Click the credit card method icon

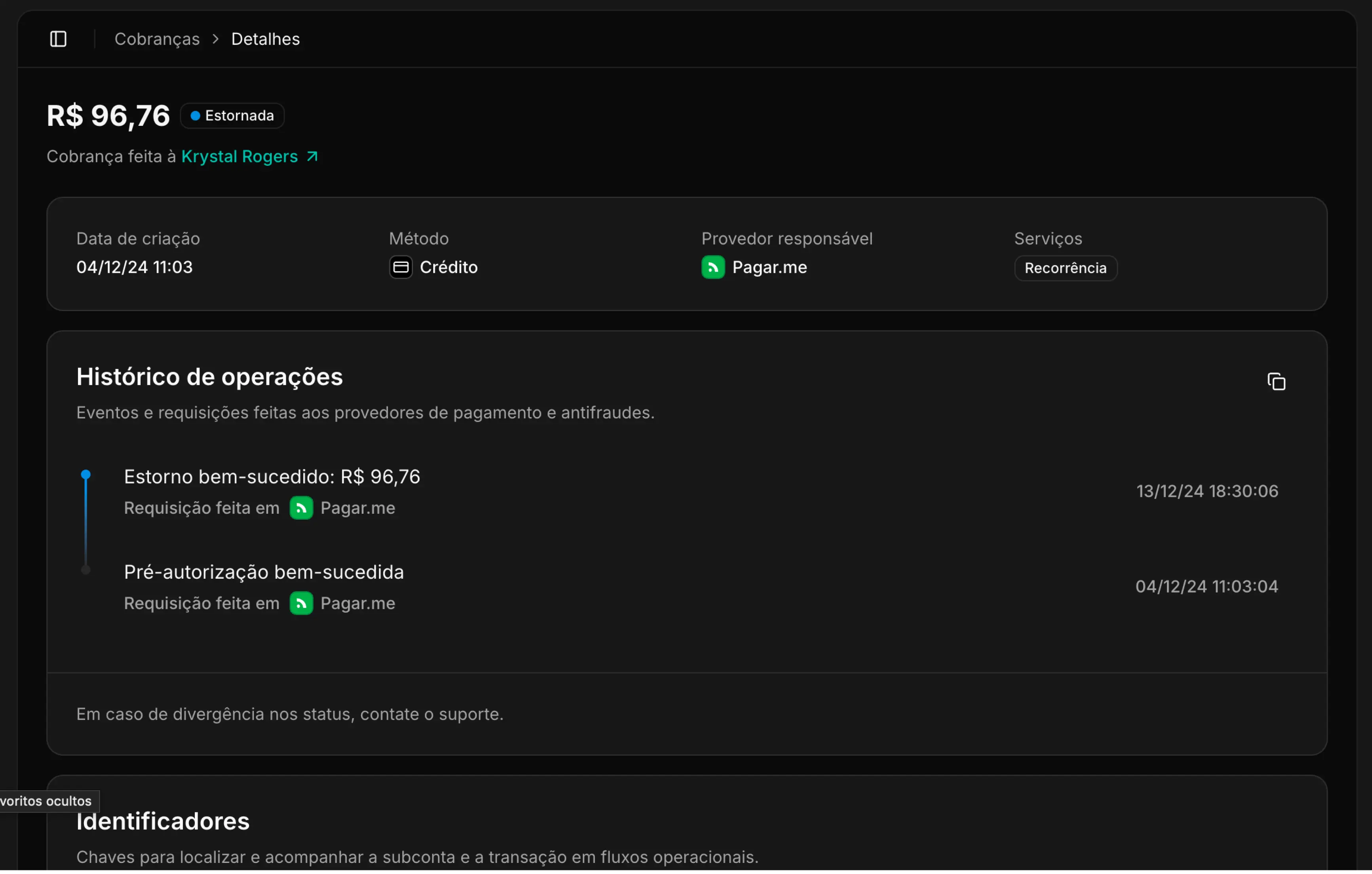click(x=401, y=267)
